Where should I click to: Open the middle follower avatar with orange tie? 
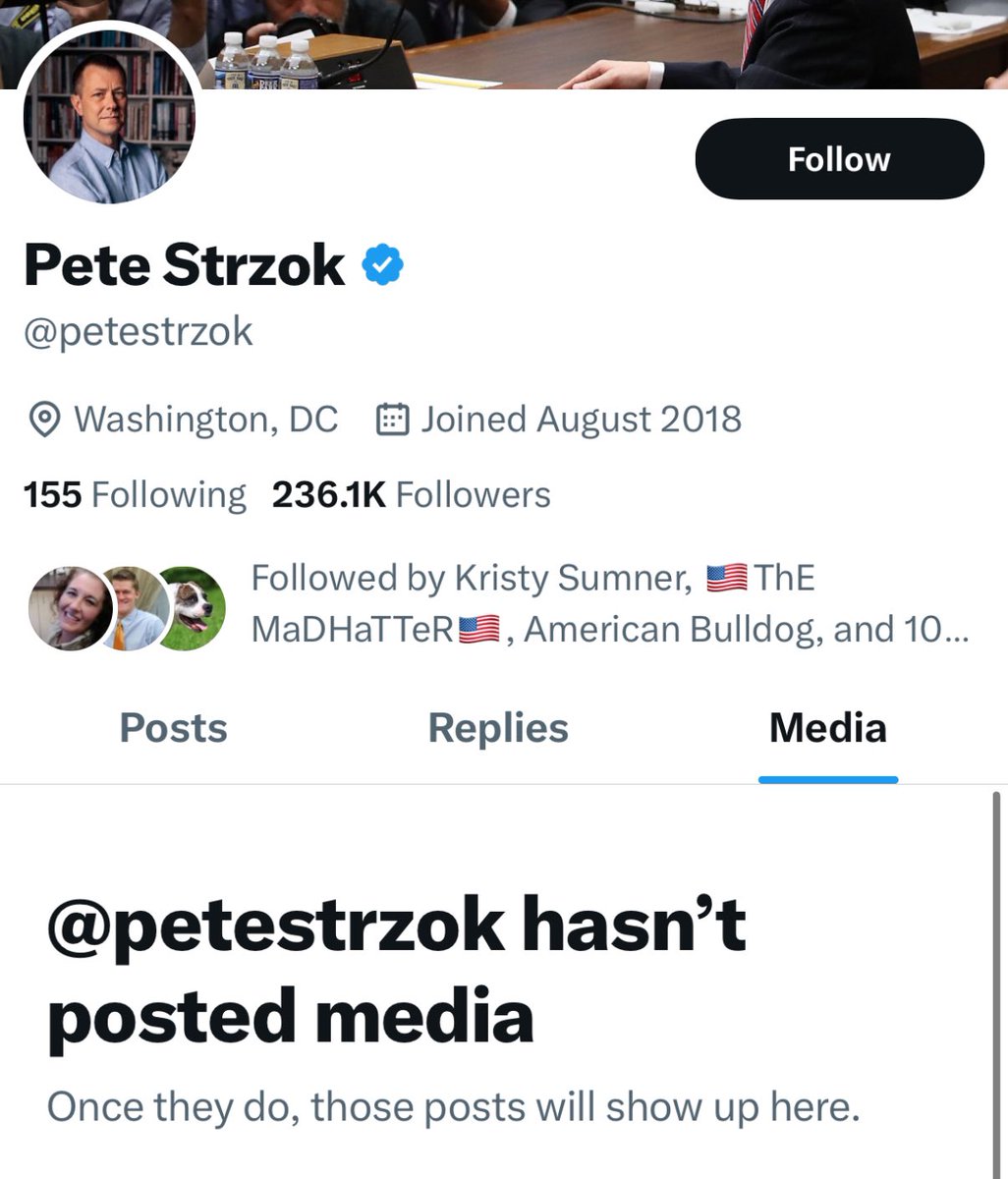point(134,608)
